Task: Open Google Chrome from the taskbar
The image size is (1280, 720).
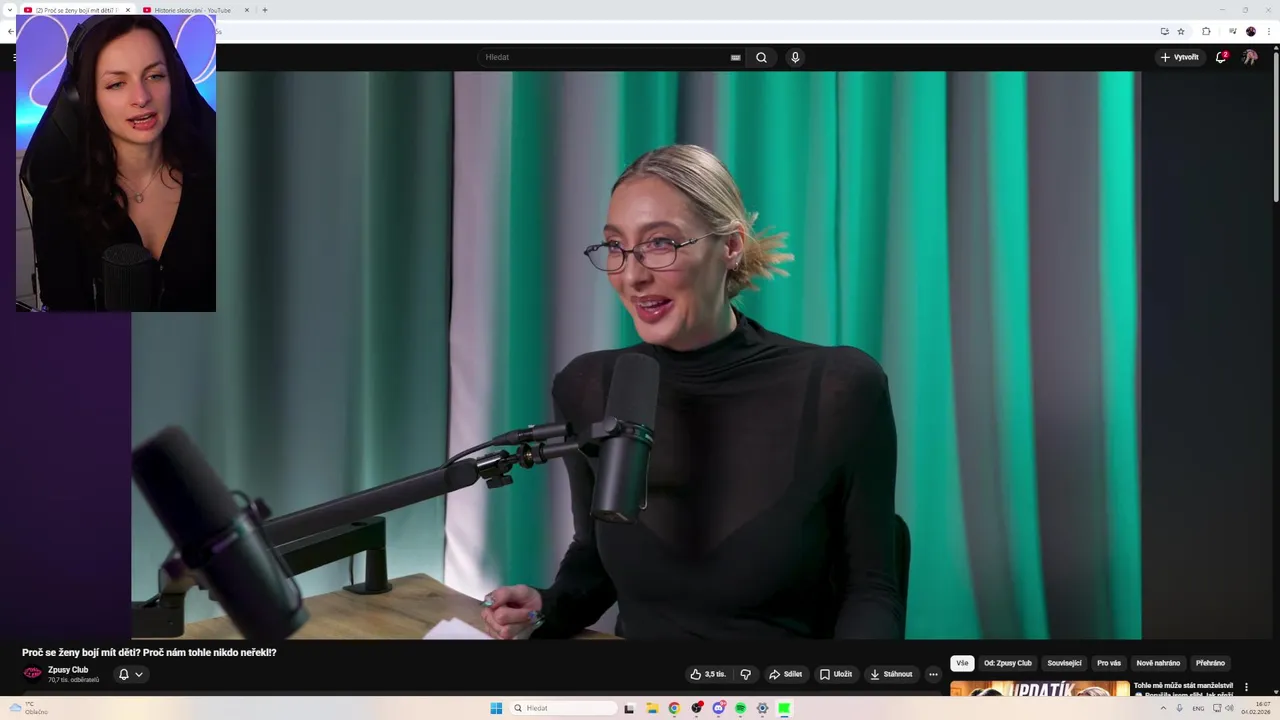Action: (x=674, y=708)
